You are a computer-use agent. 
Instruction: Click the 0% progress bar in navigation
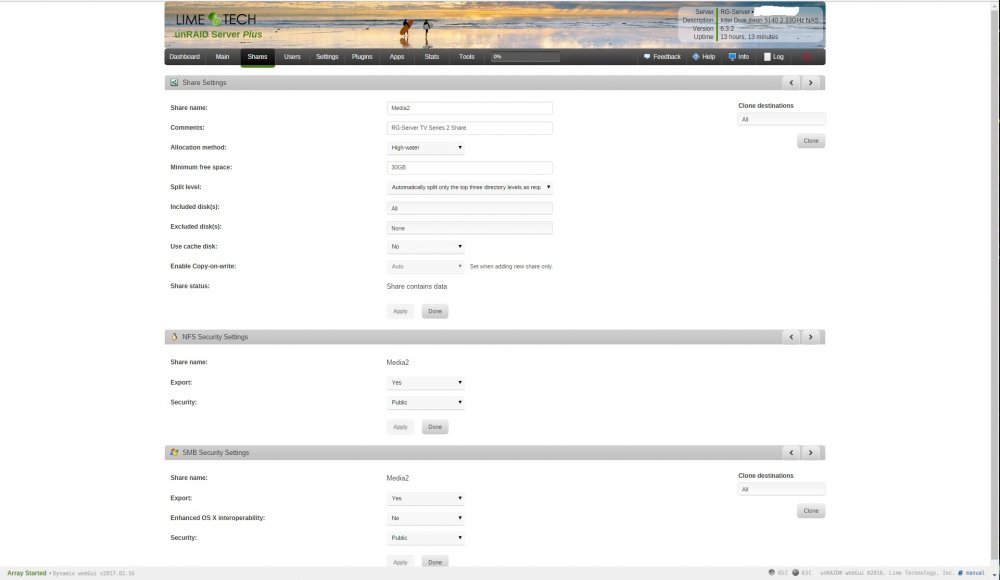click(x=526, y=57)
